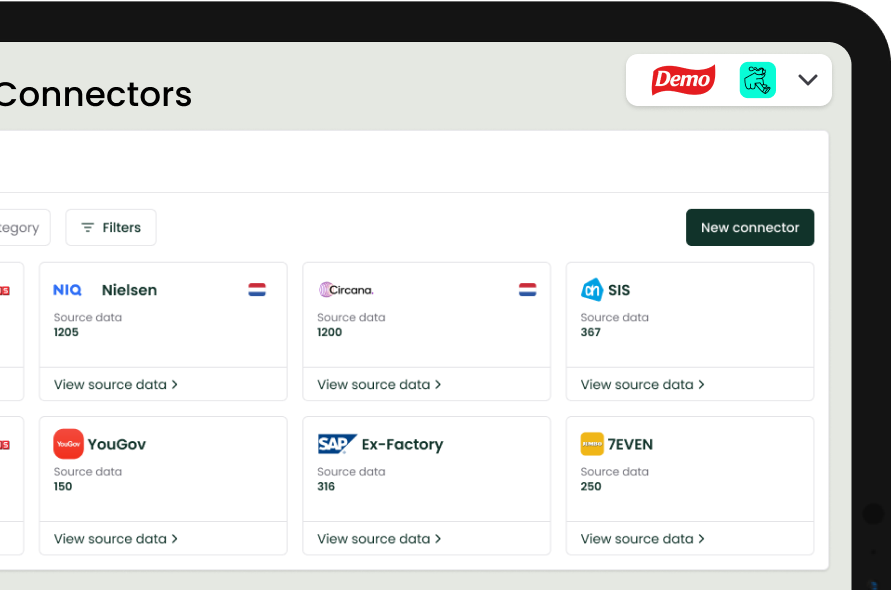Click the Nielsen card title
892x590 pixels.
click(129, 290)
